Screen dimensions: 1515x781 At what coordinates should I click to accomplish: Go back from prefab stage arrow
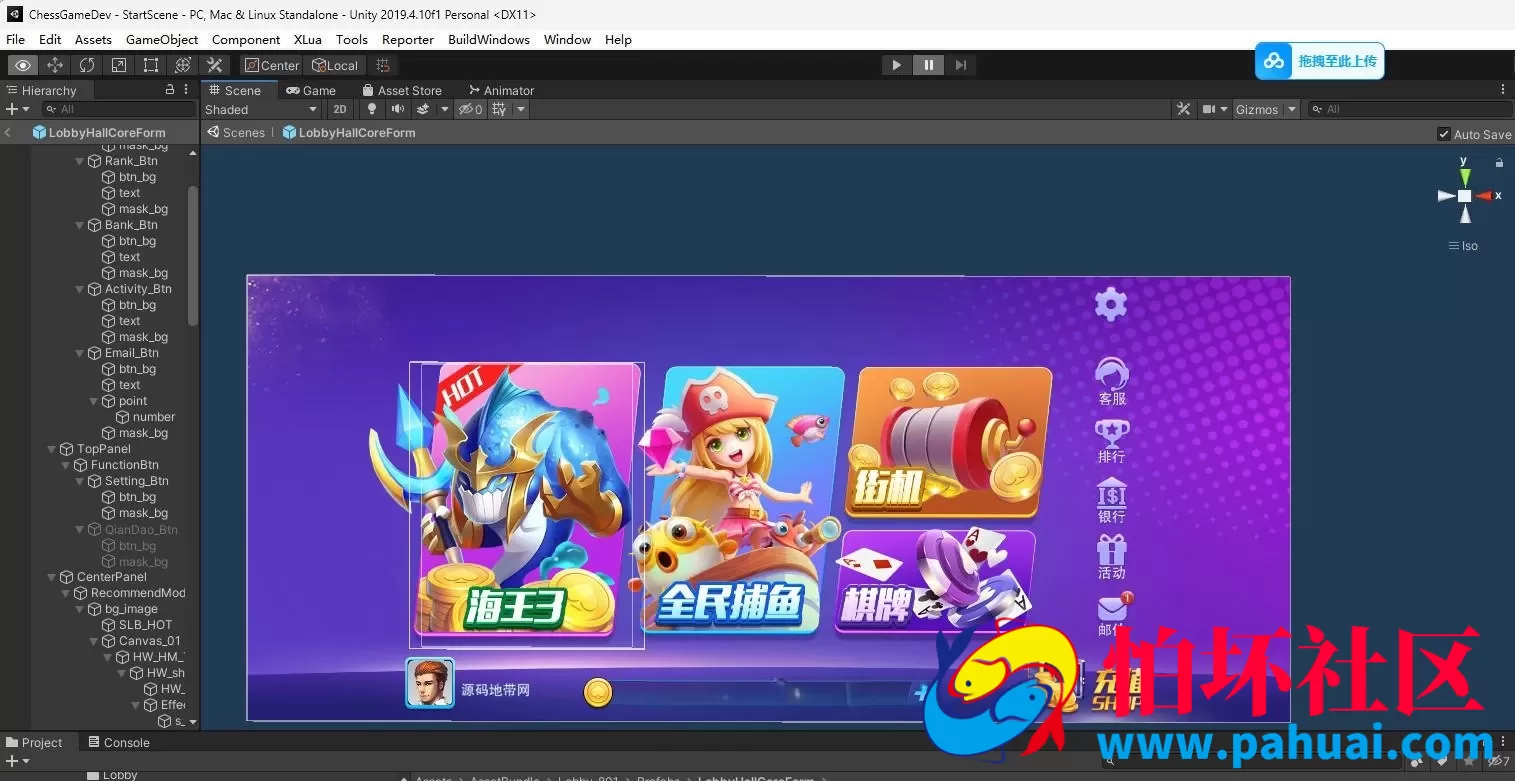point(8,132)
